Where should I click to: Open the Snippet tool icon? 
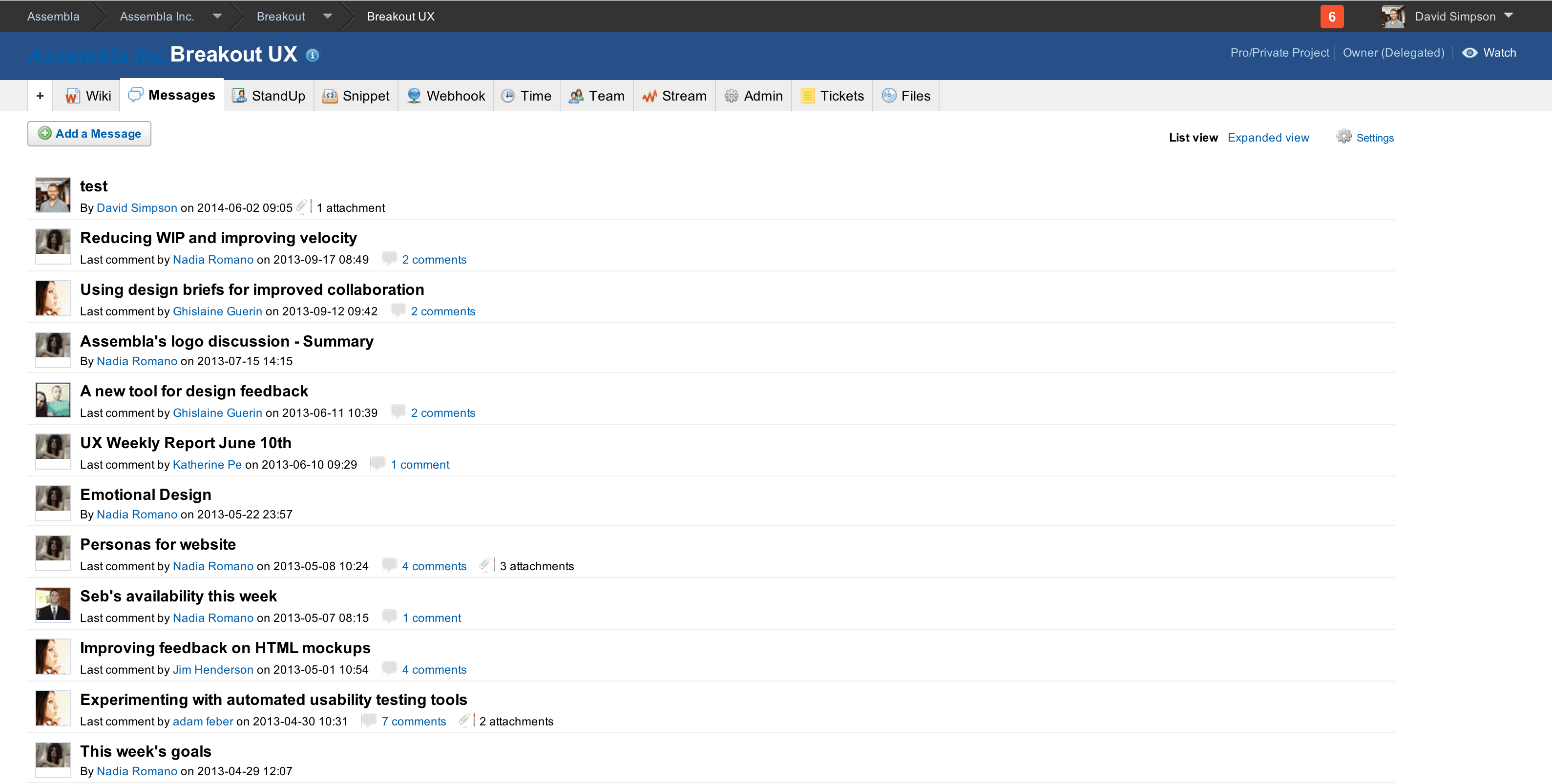point(330,96)
